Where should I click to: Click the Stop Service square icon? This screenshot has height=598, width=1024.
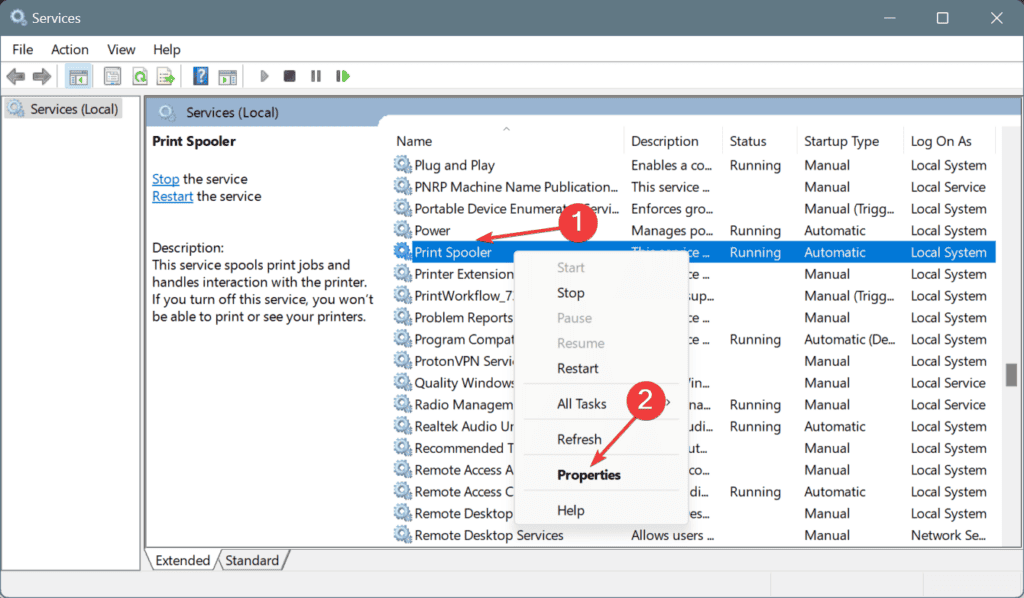click(x=289, y=76)
